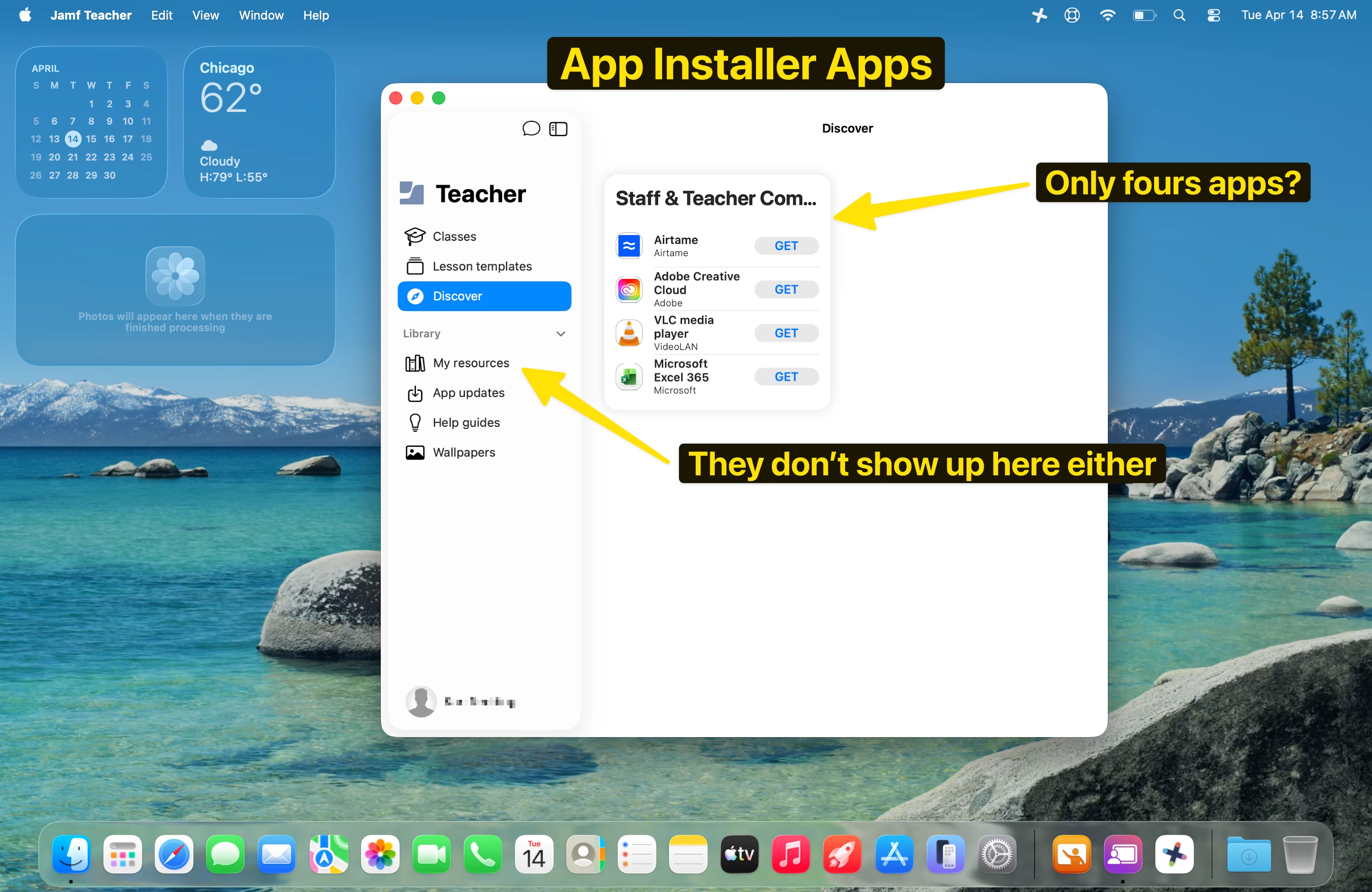Toggle the sidebar panel icon

[558, 128]
